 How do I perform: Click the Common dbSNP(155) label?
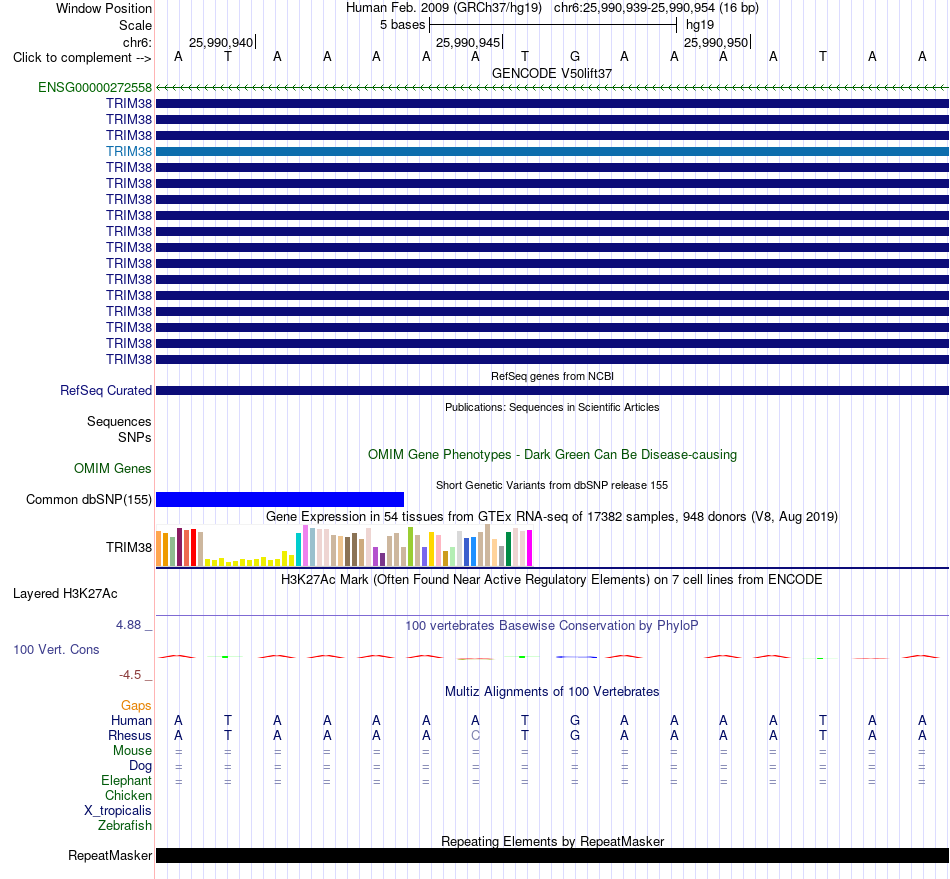point(88,500)
